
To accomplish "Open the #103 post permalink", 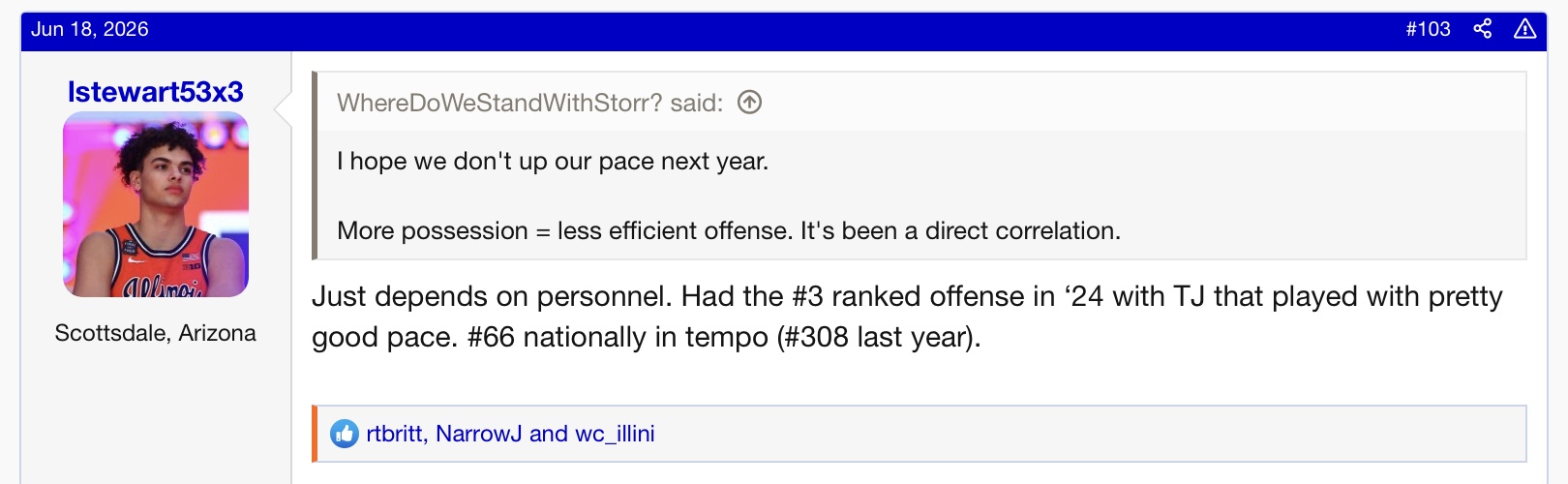I will tap(1428, 29).
